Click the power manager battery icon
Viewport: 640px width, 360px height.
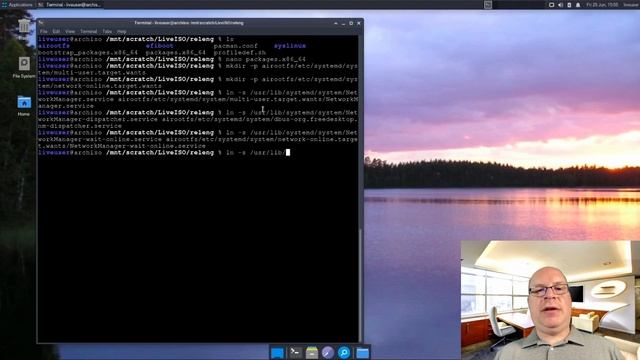[569, 5]
